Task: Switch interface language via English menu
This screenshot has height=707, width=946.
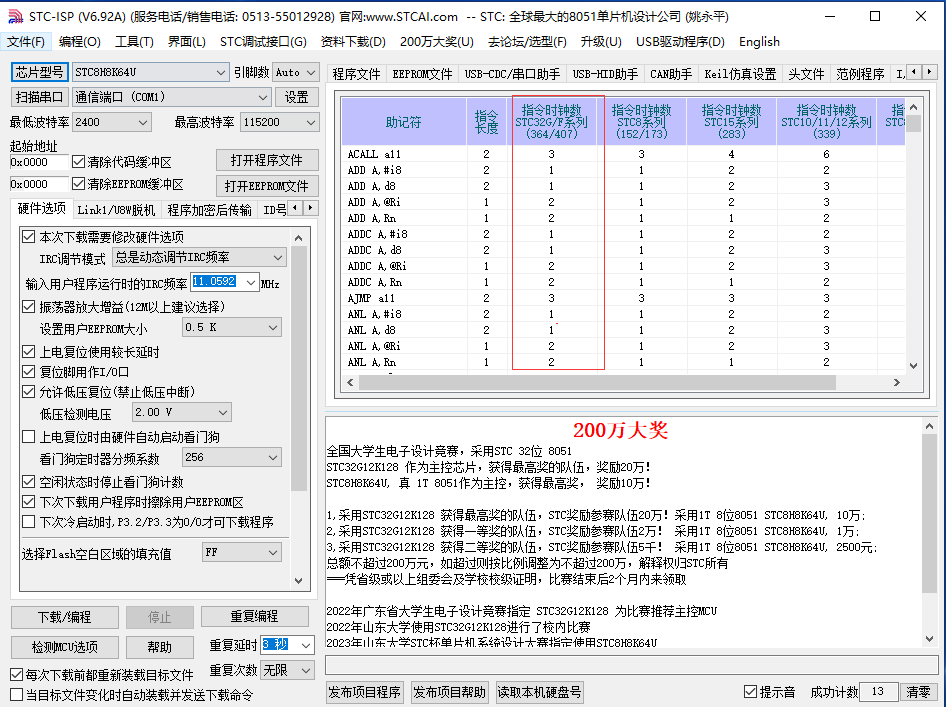Action: pos(759,42)
